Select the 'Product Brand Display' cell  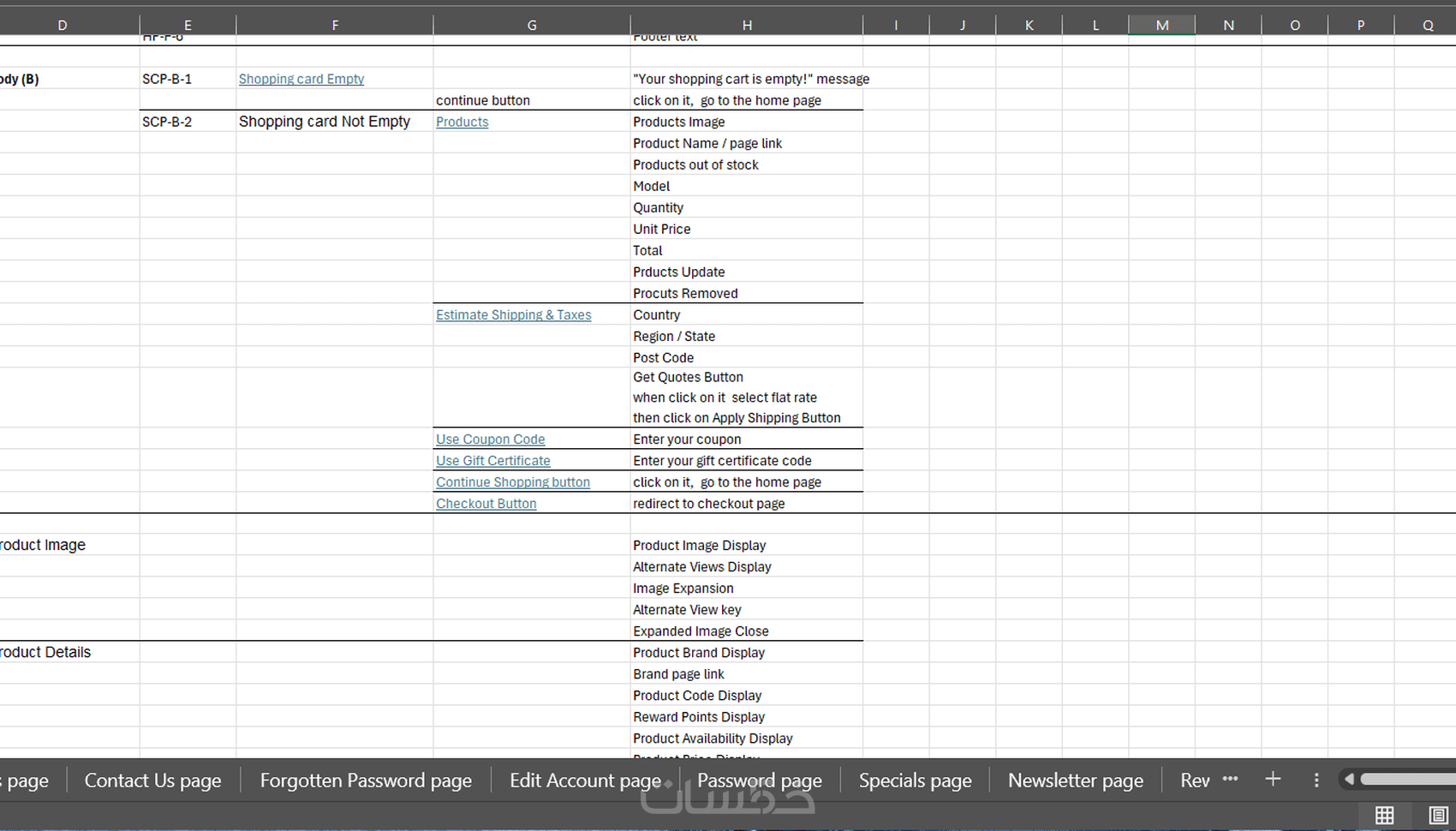tap(747, 652)
